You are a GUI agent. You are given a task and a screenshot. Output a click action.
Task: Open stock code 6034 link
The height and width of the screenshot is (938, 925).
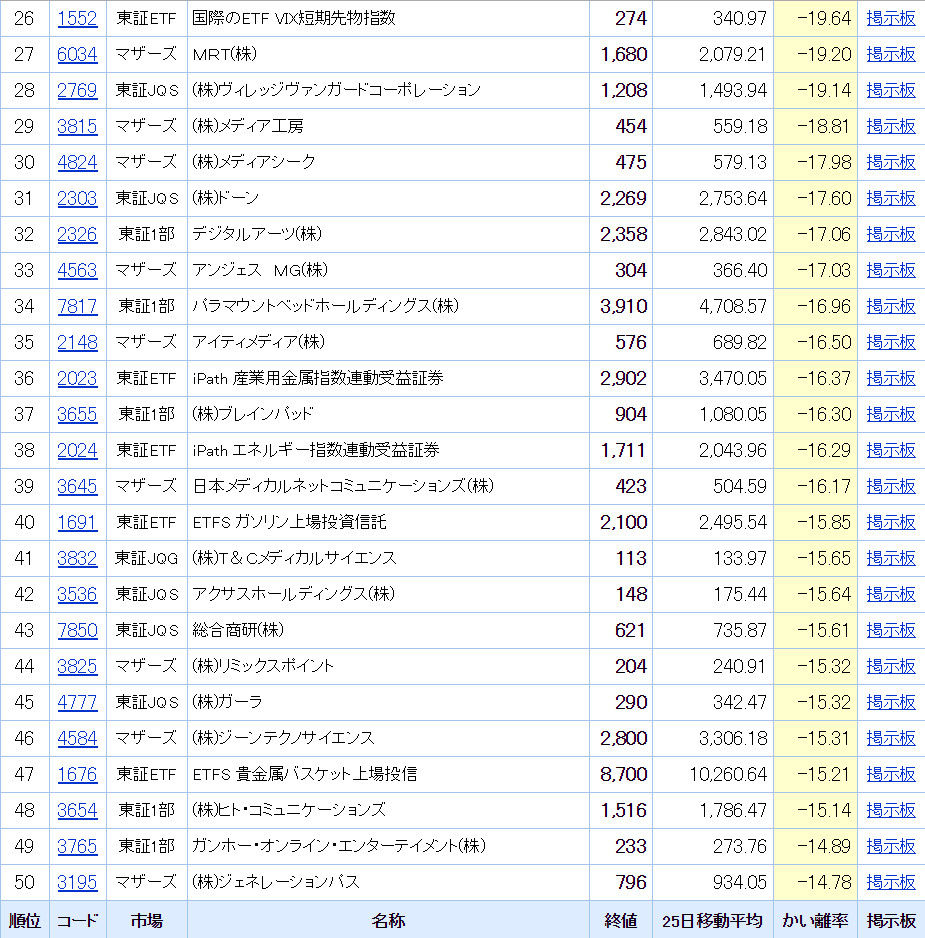(77, 54)
